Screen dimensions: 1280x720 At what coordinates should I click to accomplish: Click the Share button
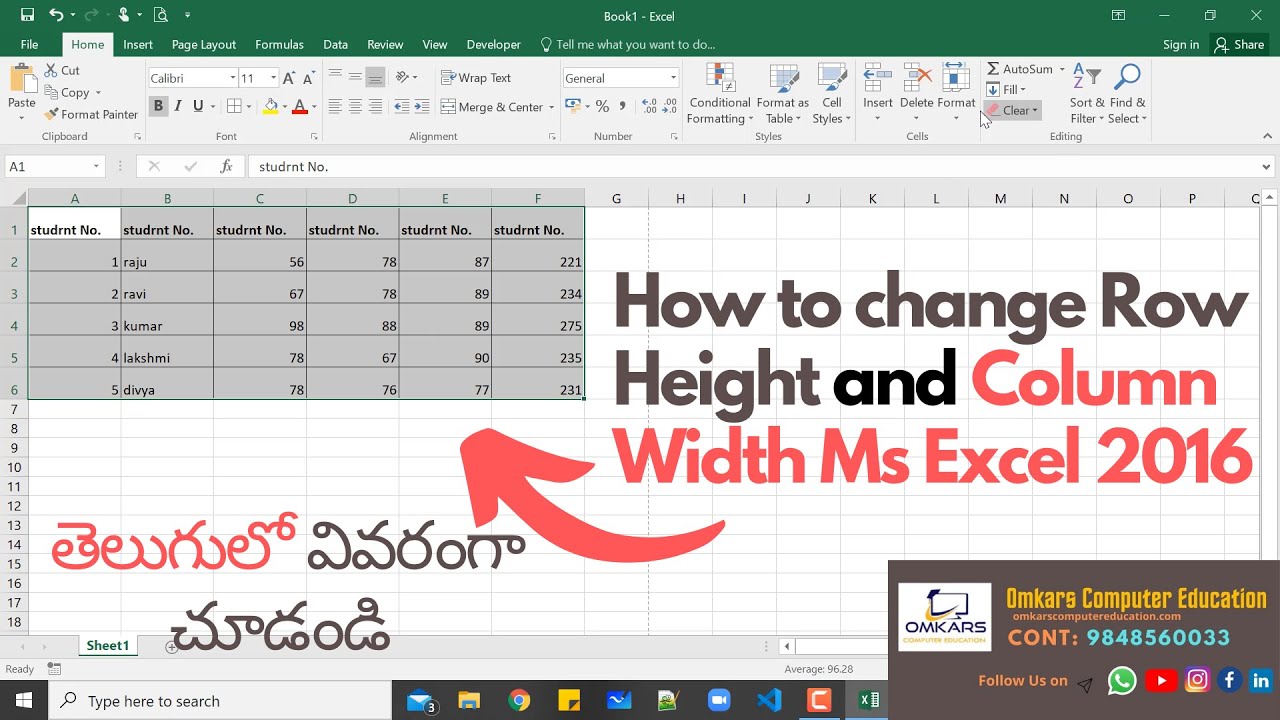1239,44
